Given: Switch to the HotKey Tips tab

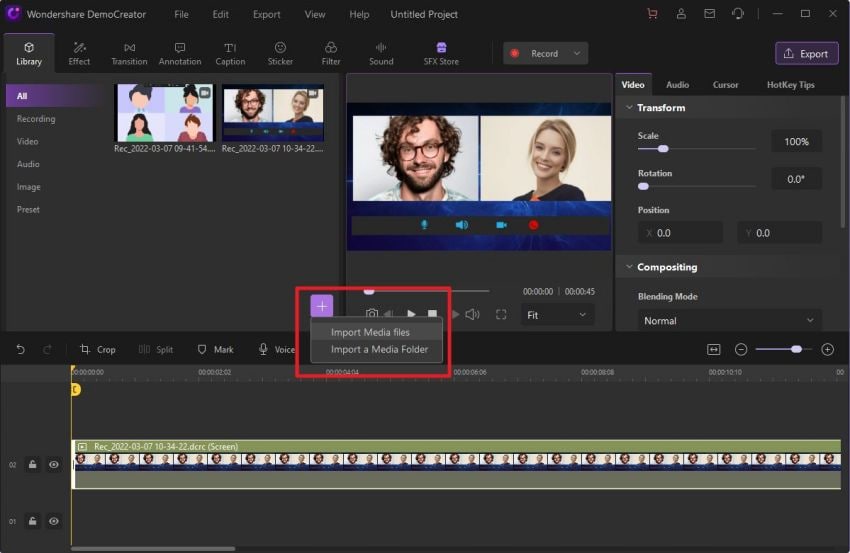Looking at the screenshot, I should click(790, 85).
